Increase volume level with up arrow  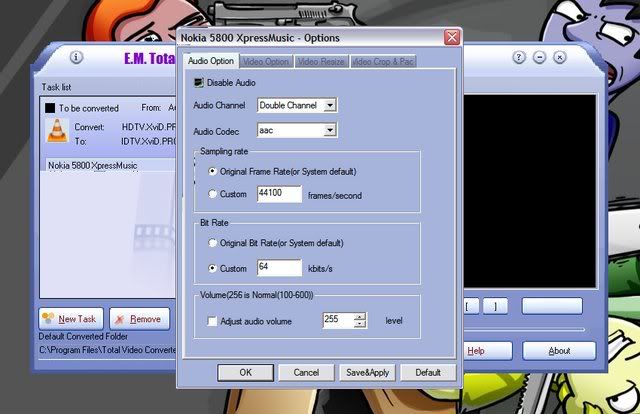(360, 316)
